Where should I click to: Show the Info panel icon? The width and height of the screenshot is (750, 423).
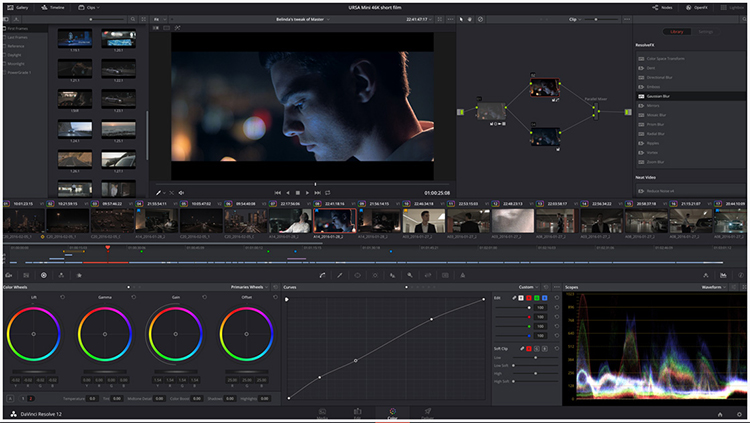coord(741,275)
